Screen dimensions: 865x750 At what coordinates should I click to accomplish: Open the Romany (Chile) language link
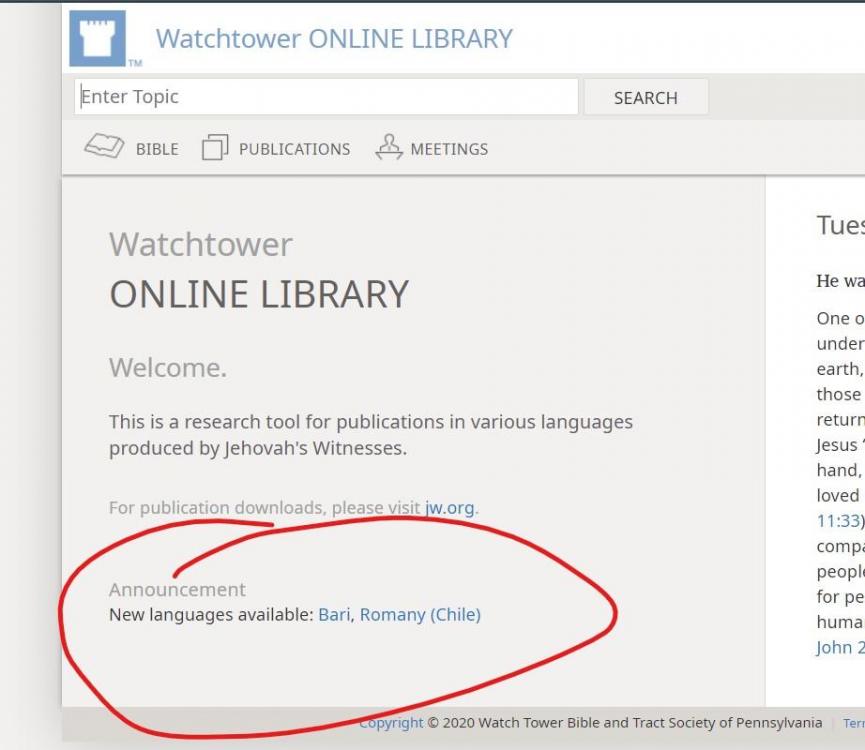[x=420, y=614]
